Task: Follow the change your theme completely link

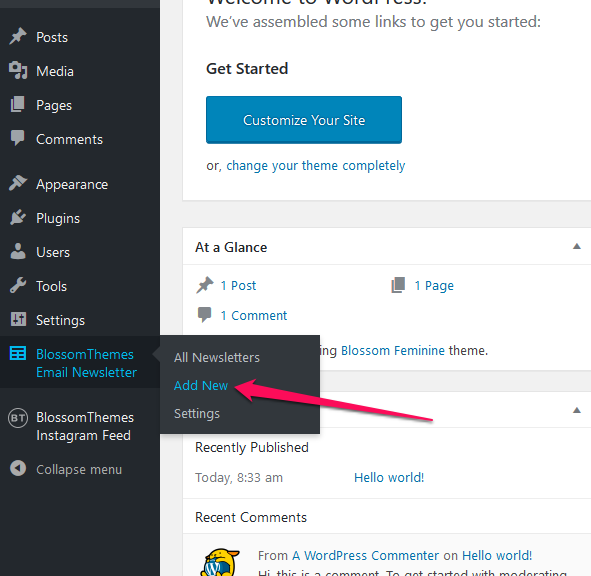Action: point(315,165)
